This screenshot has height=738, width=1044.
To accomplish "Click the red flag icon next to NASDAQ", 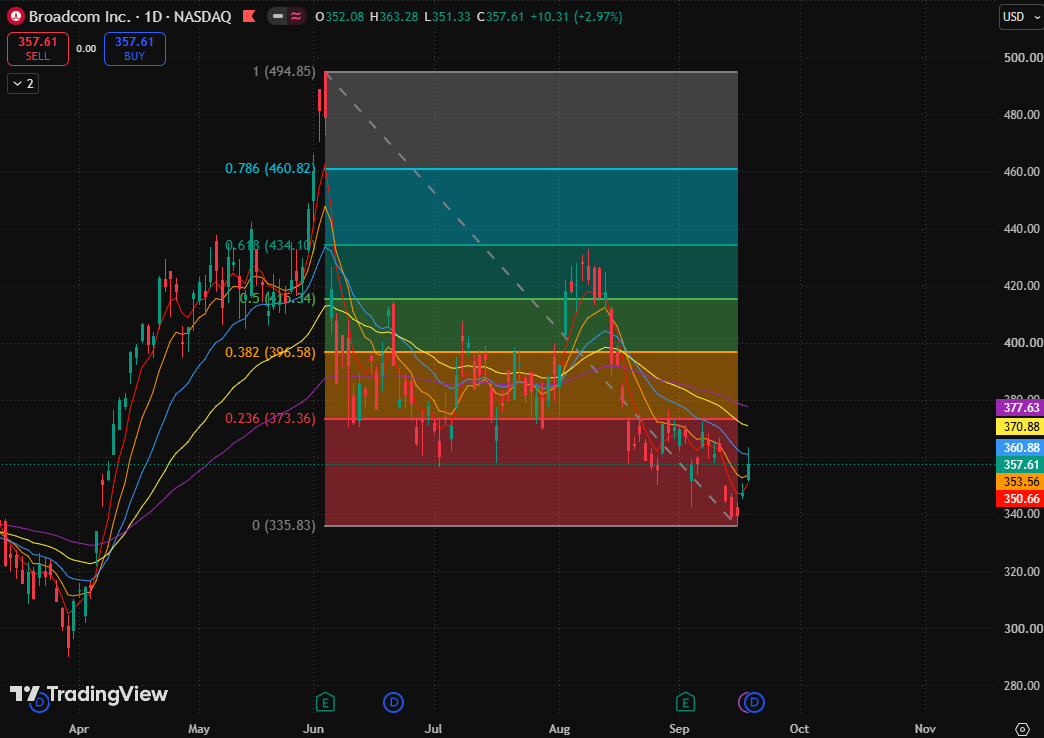I will pos(249,17).
